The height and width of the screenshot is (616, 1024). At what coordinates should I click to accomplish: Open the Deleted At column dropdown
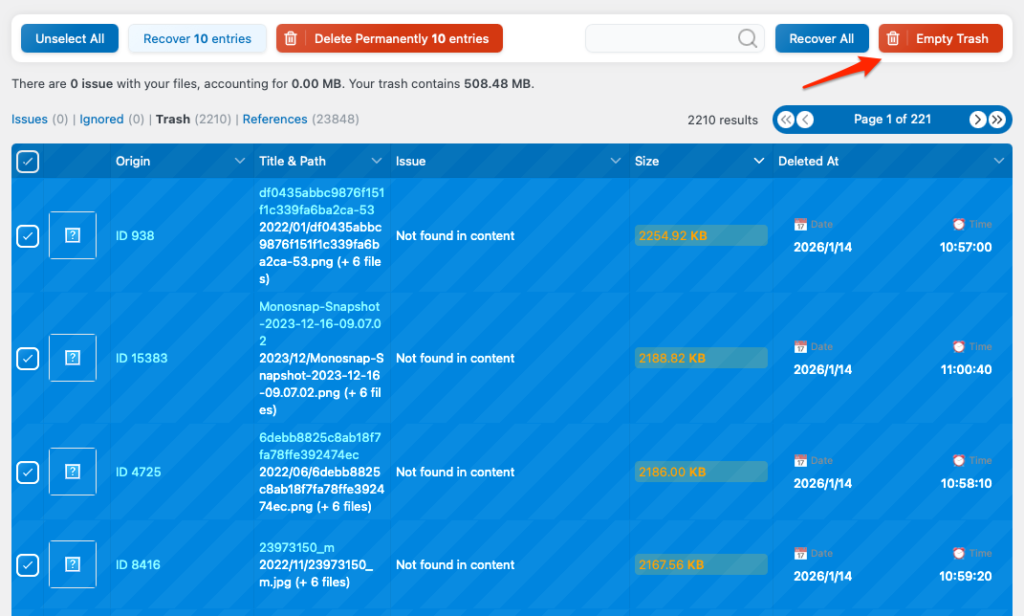(x=998, y=162)
